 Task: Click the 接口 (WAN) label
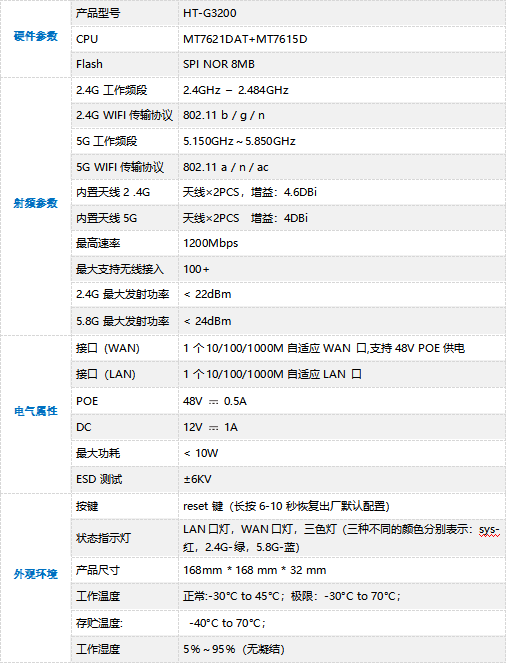pyautogui.click(x=108, y=348)
